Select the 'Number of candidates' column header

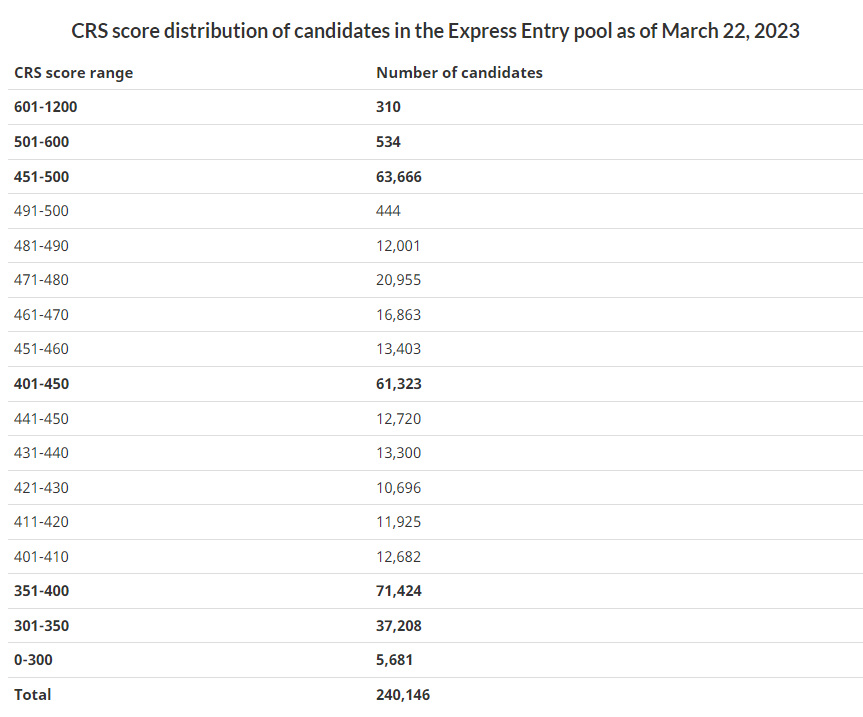[x=459, y=73]
